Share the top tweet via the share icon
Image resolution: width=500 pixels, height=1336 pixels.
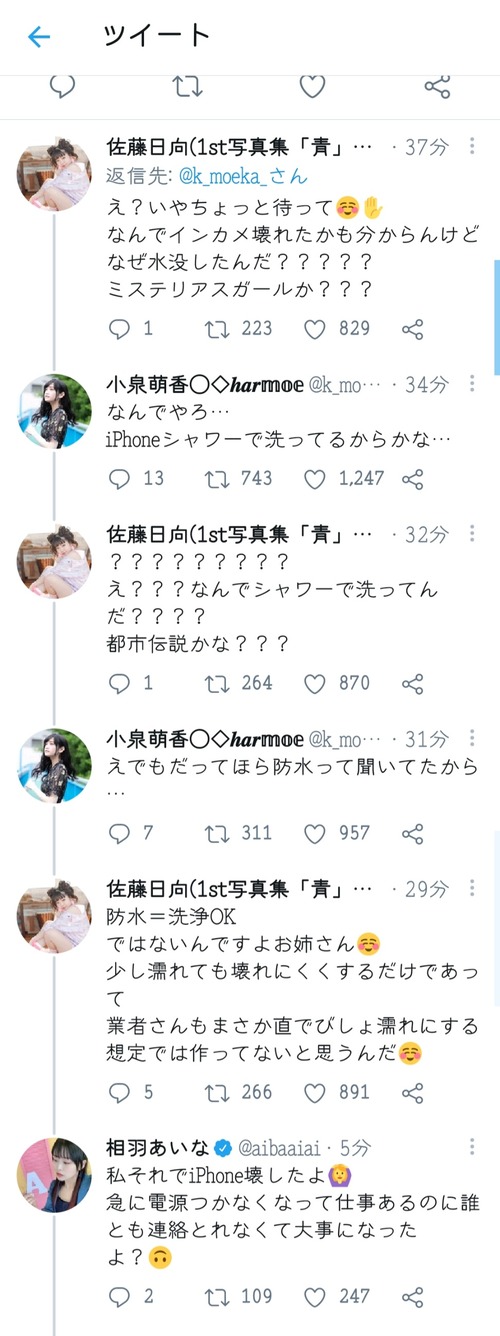(x=437, y=86)
